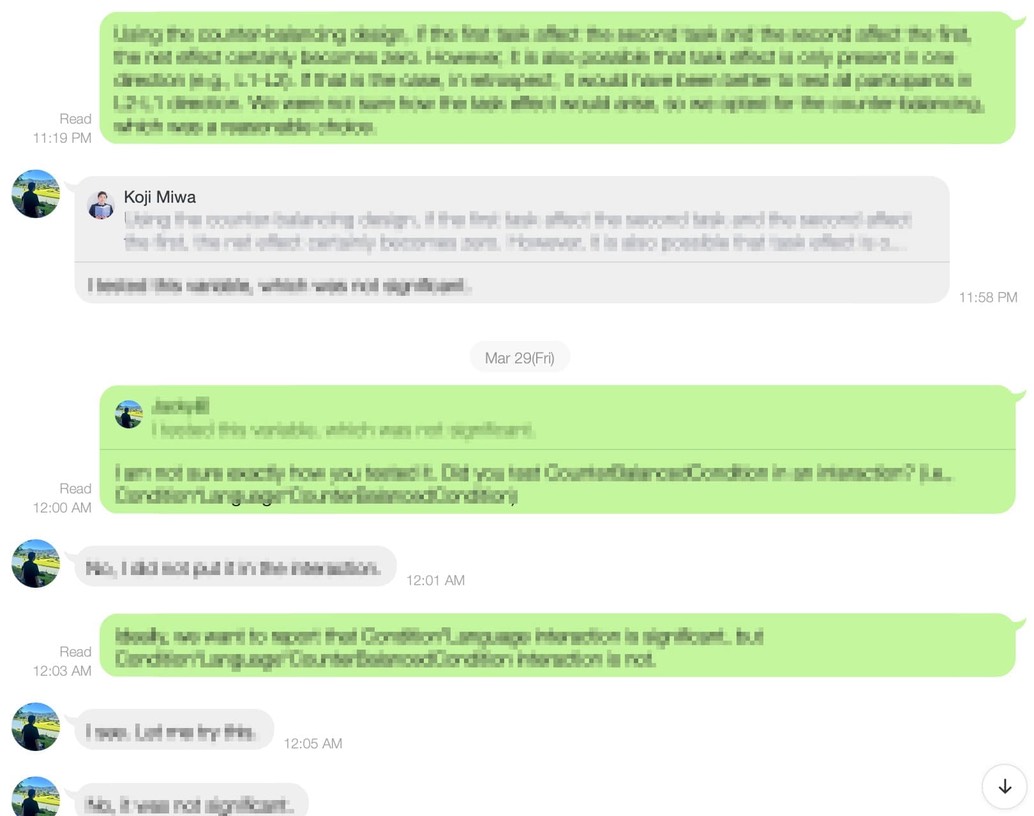The height and width of the screenshot is (816, 1034).
Task: Open avatar beside the 12:05 AM message
Action: point(36,726)
